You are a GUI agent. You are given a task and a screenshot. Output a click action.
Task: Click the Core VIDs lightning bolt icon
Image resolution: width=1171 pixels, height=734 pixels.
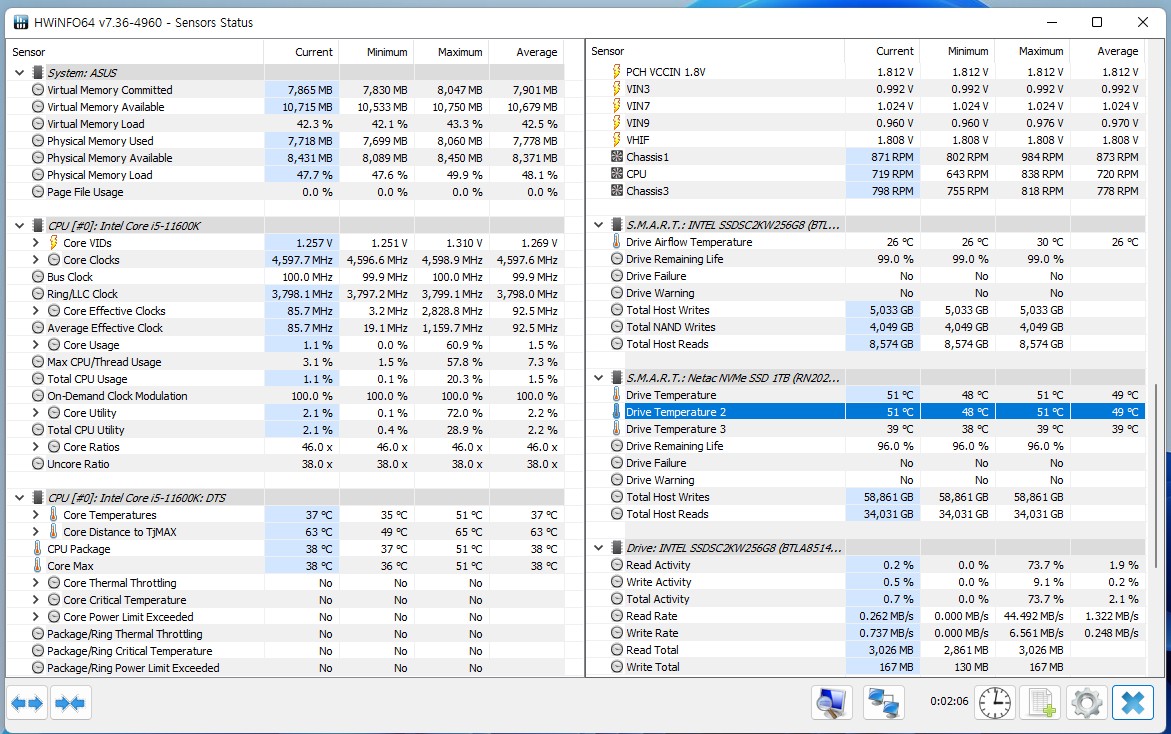coord(54,243)
